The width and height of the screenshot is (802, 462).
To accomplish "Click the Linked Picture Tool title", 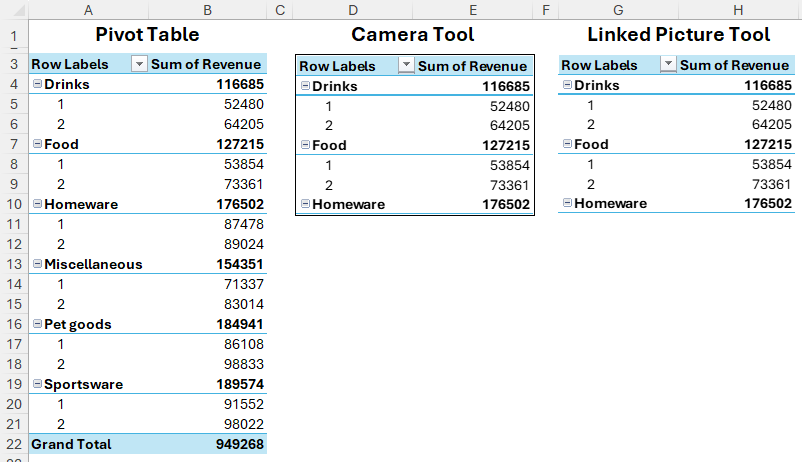I will [x=678, y=34].
